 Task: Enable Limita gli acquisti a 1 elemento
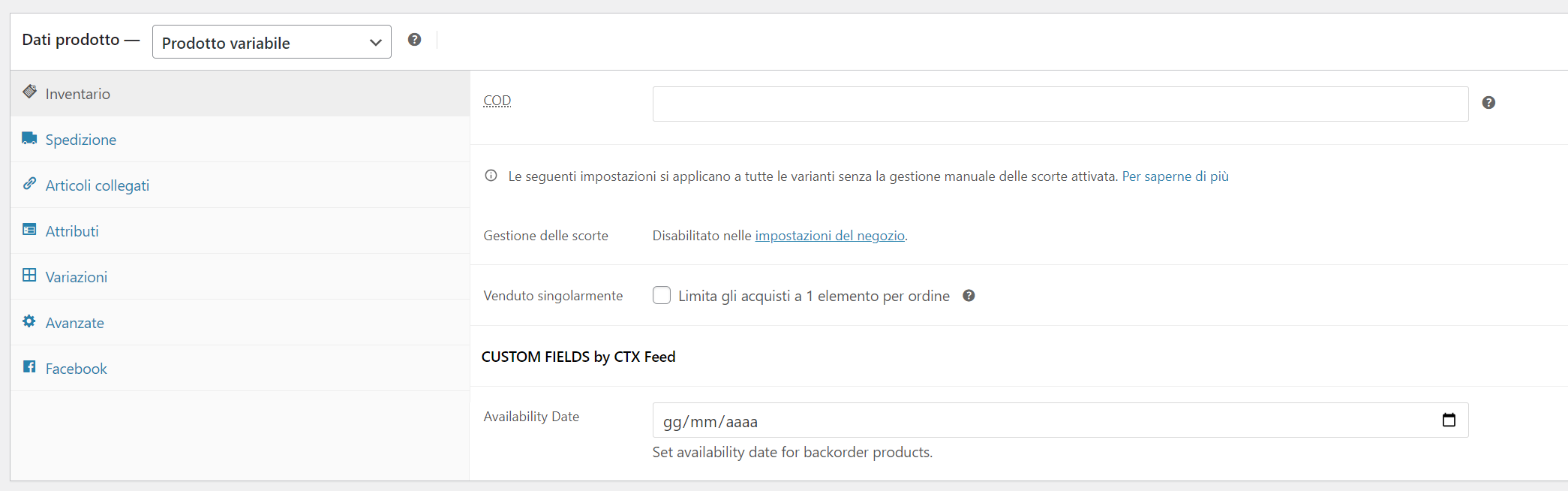(x=662, y=295)
